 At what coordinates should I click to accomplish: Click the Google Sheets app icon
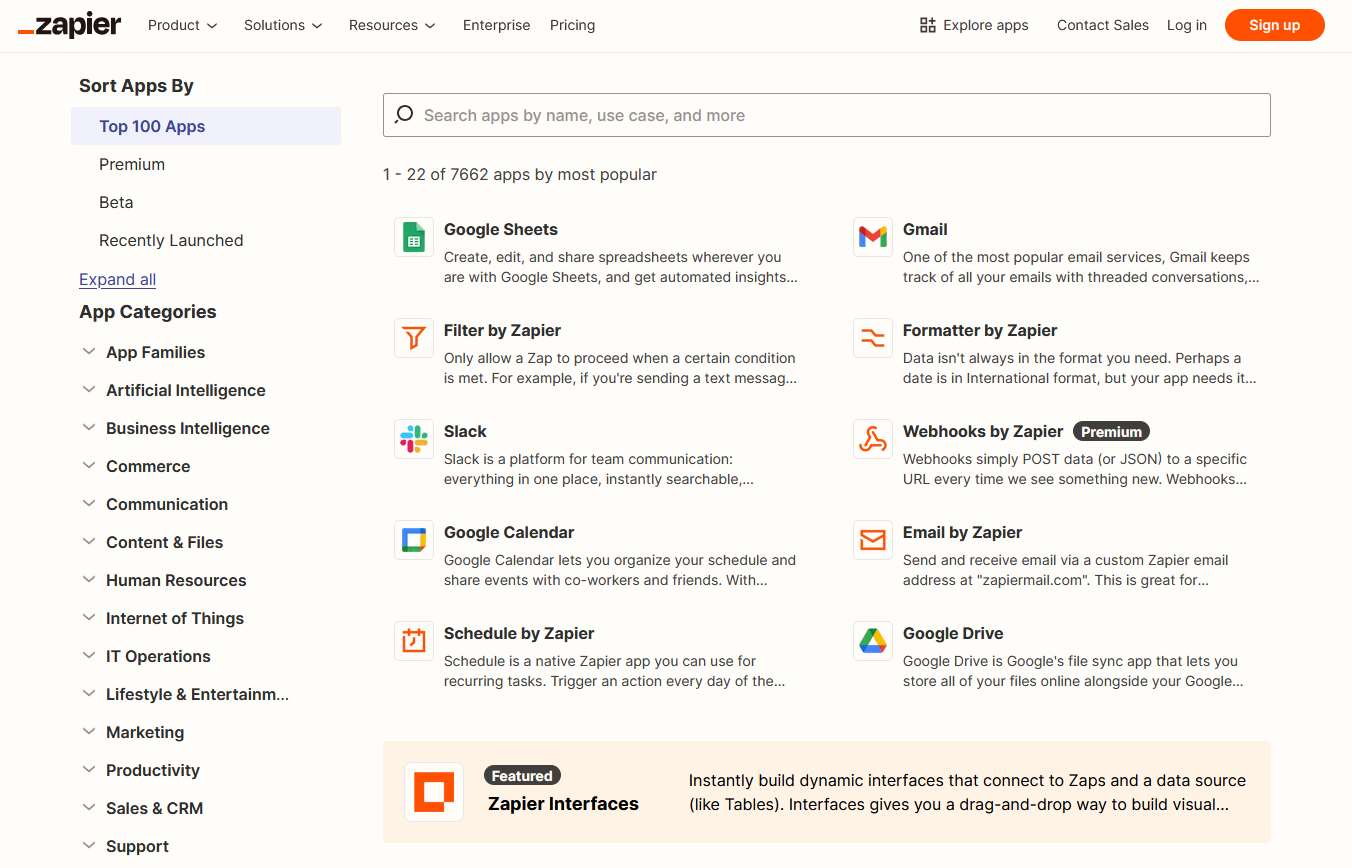point(413,237)
